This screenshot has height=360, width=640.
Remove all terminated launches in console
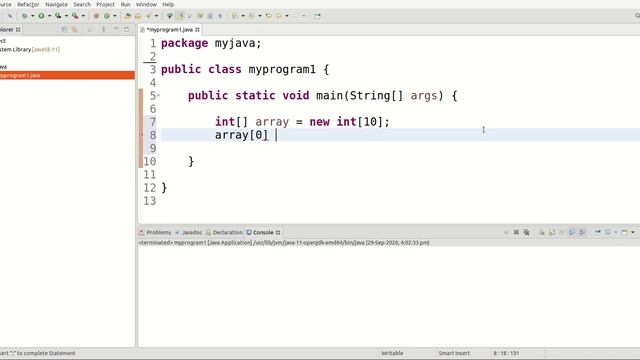[x=526, y=232]
